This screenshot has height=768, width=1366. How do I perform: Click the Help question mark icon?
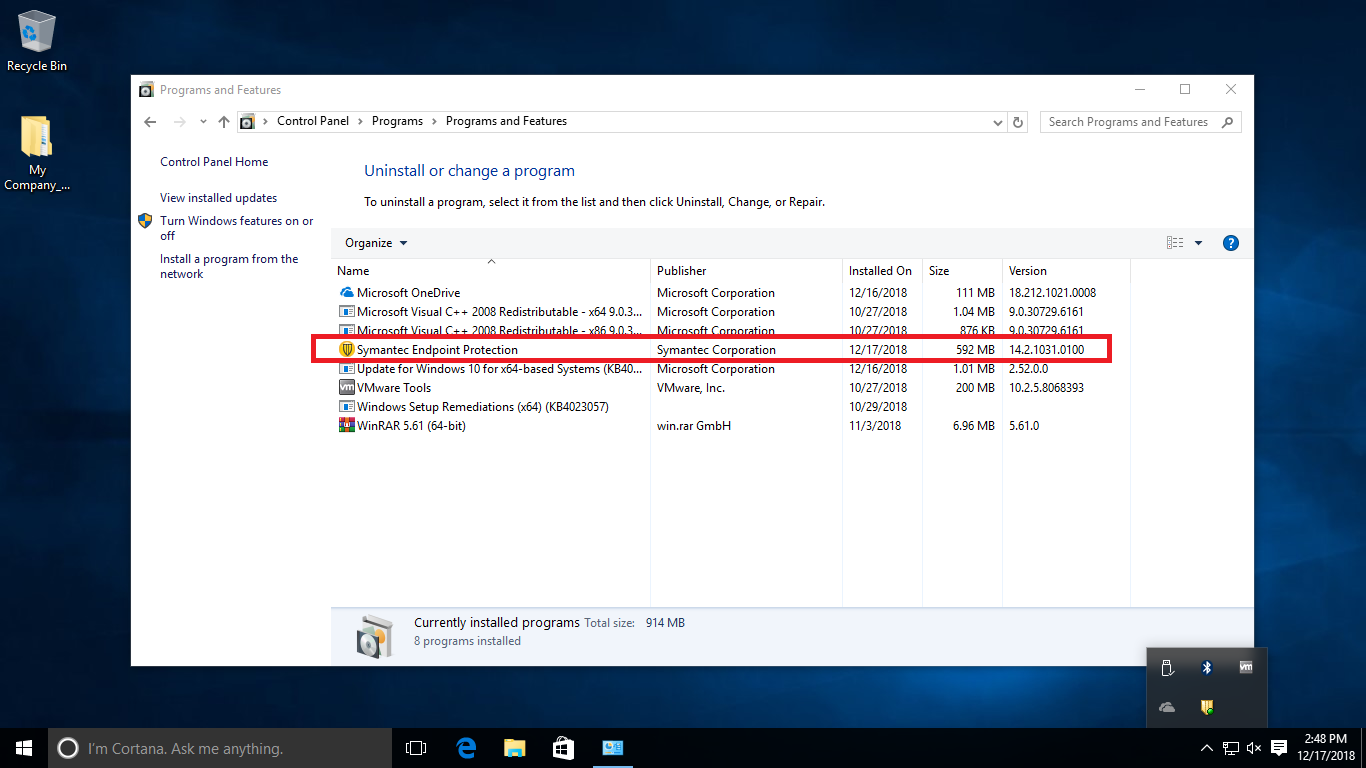(x=1231, y=243)
